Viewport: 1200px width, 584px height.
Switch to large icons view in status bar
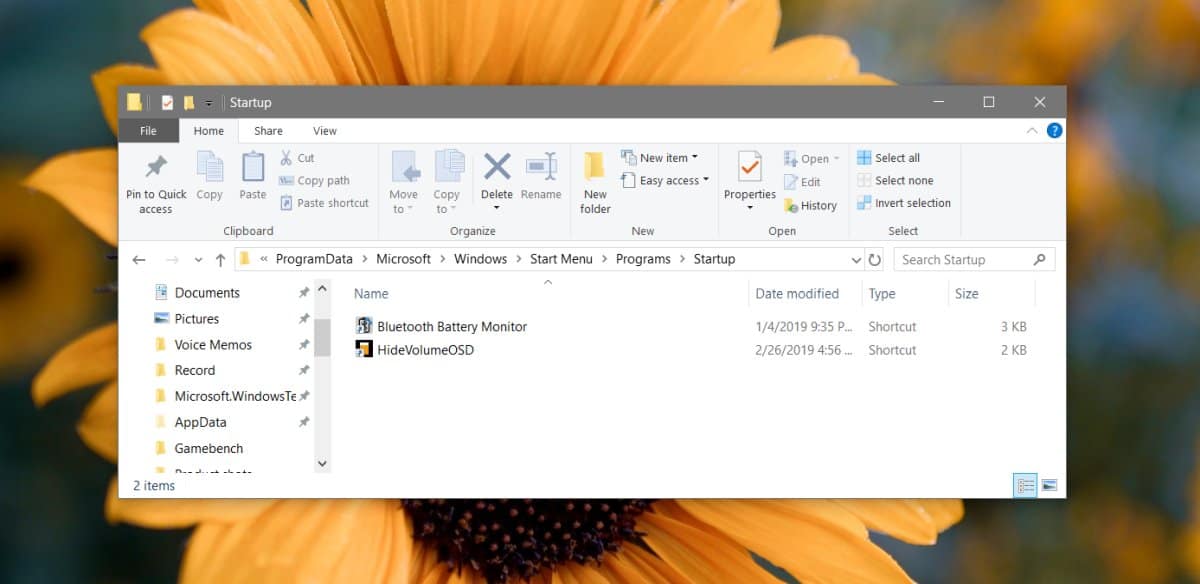pyautogui.click(x=1049, y=485)
